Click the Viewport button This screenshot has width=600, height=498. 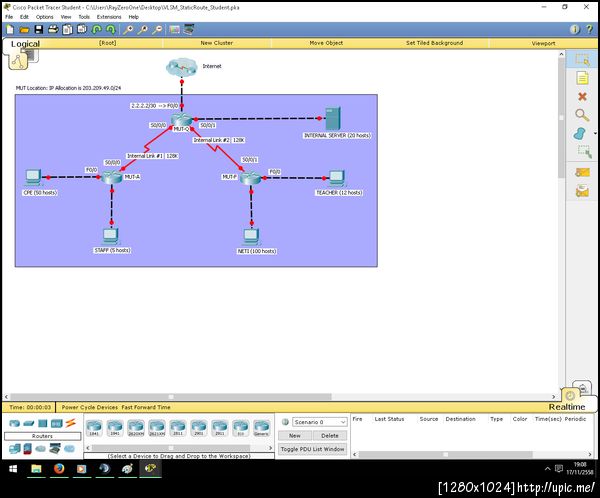(x=543, y=43)
